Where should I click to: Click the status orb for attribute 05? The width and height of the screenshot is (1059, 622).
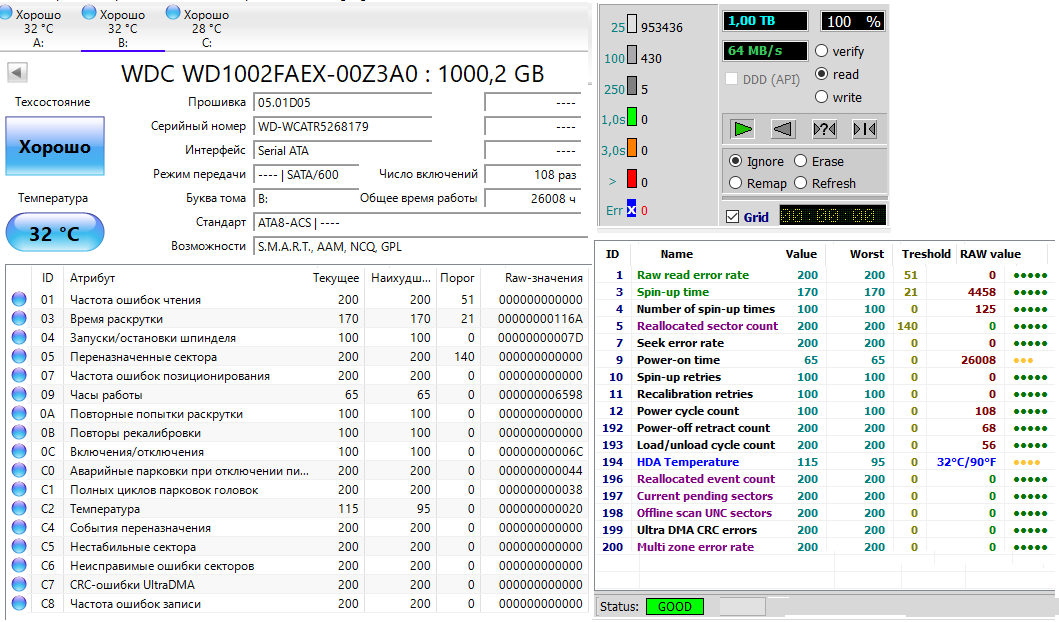18,357
